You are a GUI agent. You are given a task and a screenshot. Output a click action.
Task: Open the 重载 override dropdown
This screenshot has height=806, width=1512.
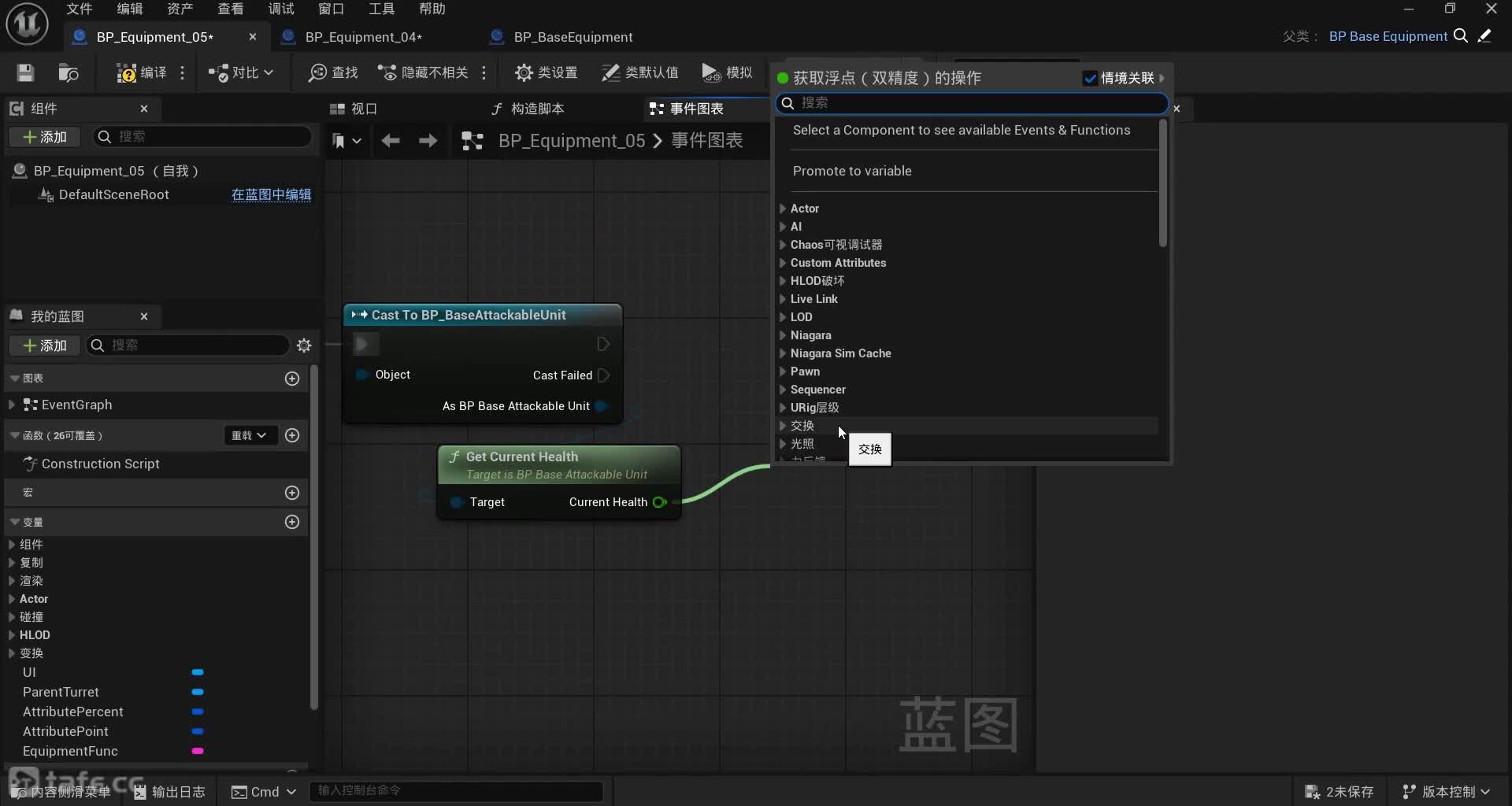250,435
